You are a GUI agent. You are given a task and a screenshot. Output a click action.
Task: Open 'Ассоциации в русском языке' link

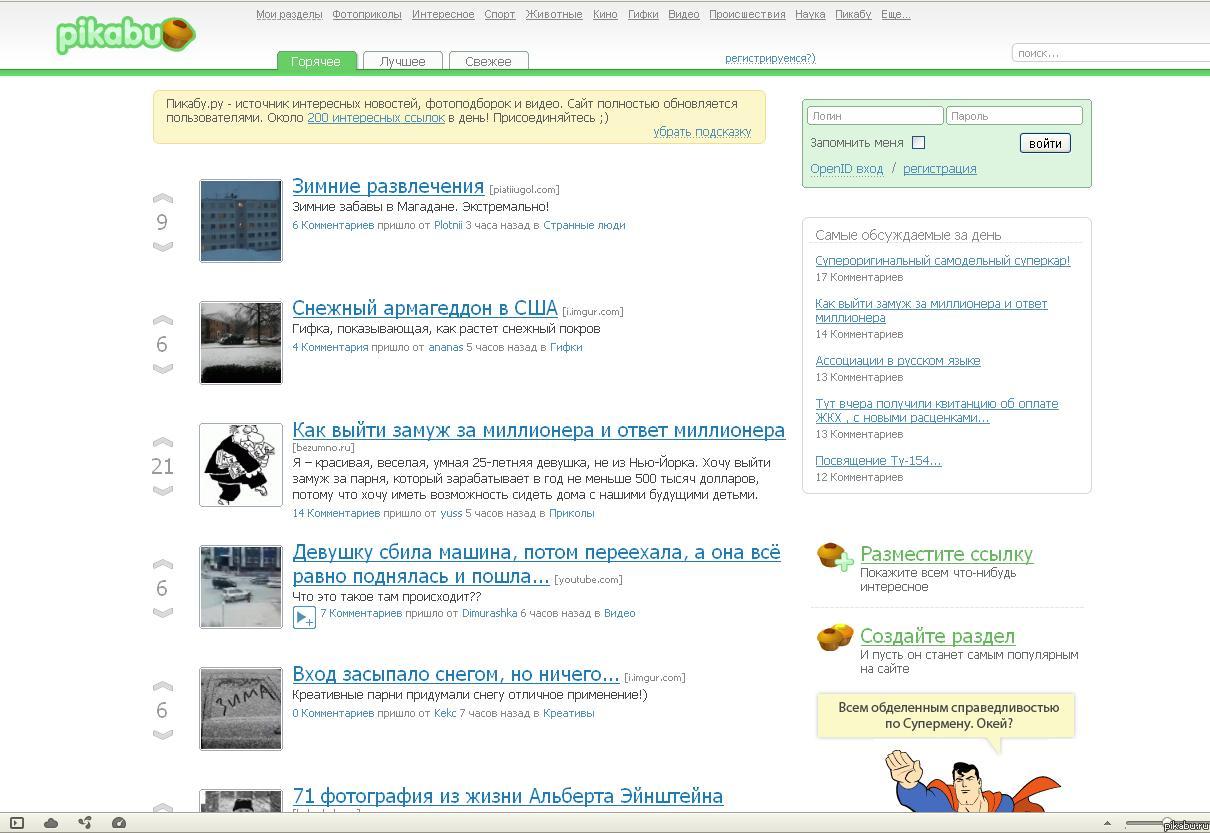pos(898,360)
